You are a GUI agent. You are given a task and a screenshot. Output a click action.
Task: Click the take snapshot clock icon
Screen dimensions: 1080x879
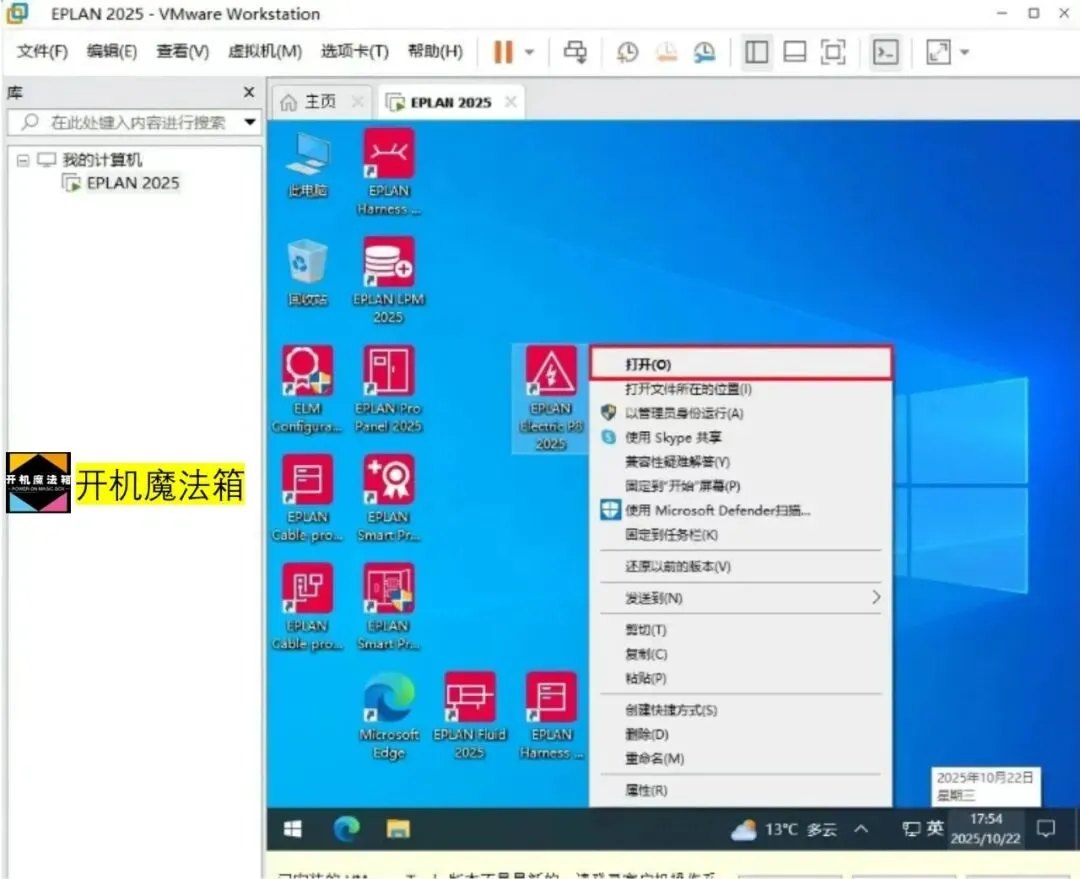click(627, 52)
